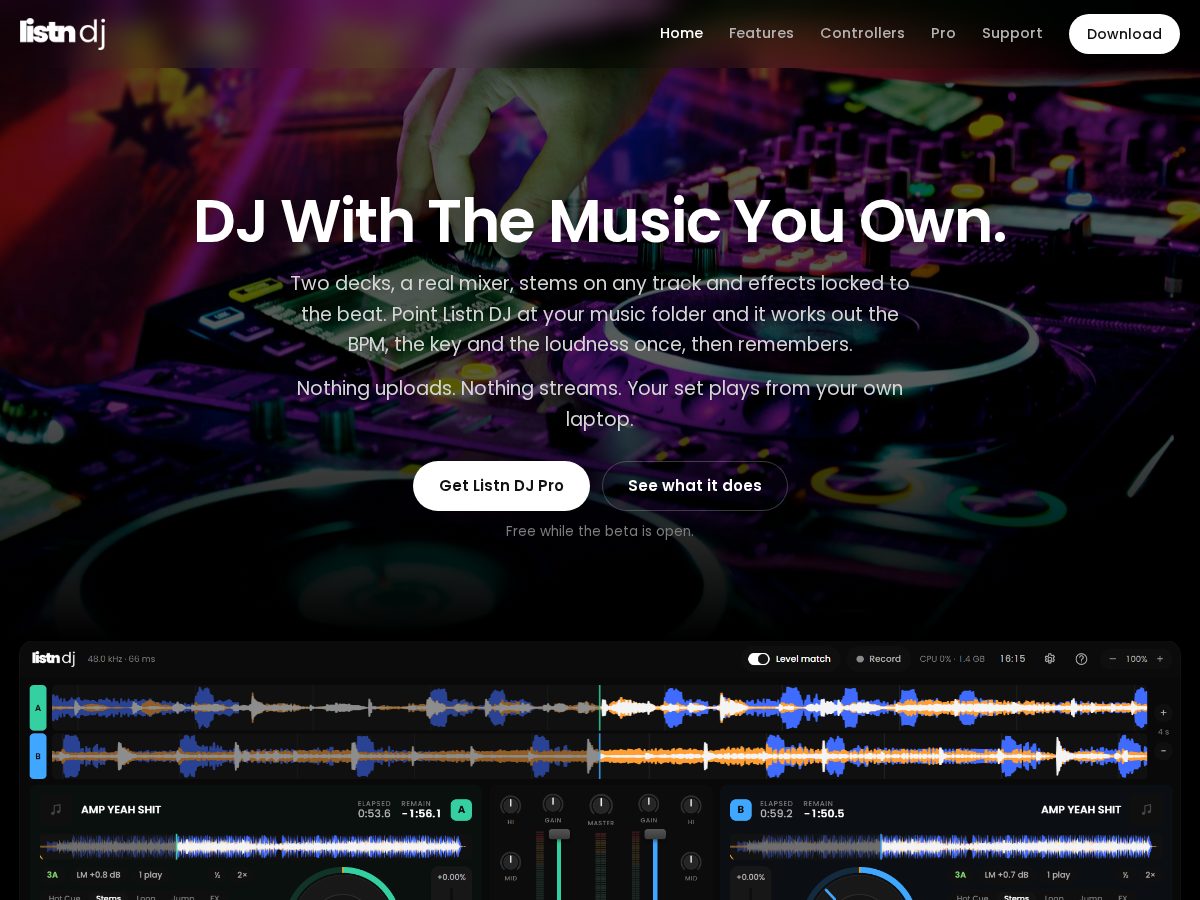Click deck B pitch value +0.00%
This screenshot has width=1200, height=900.
[751, 877]
